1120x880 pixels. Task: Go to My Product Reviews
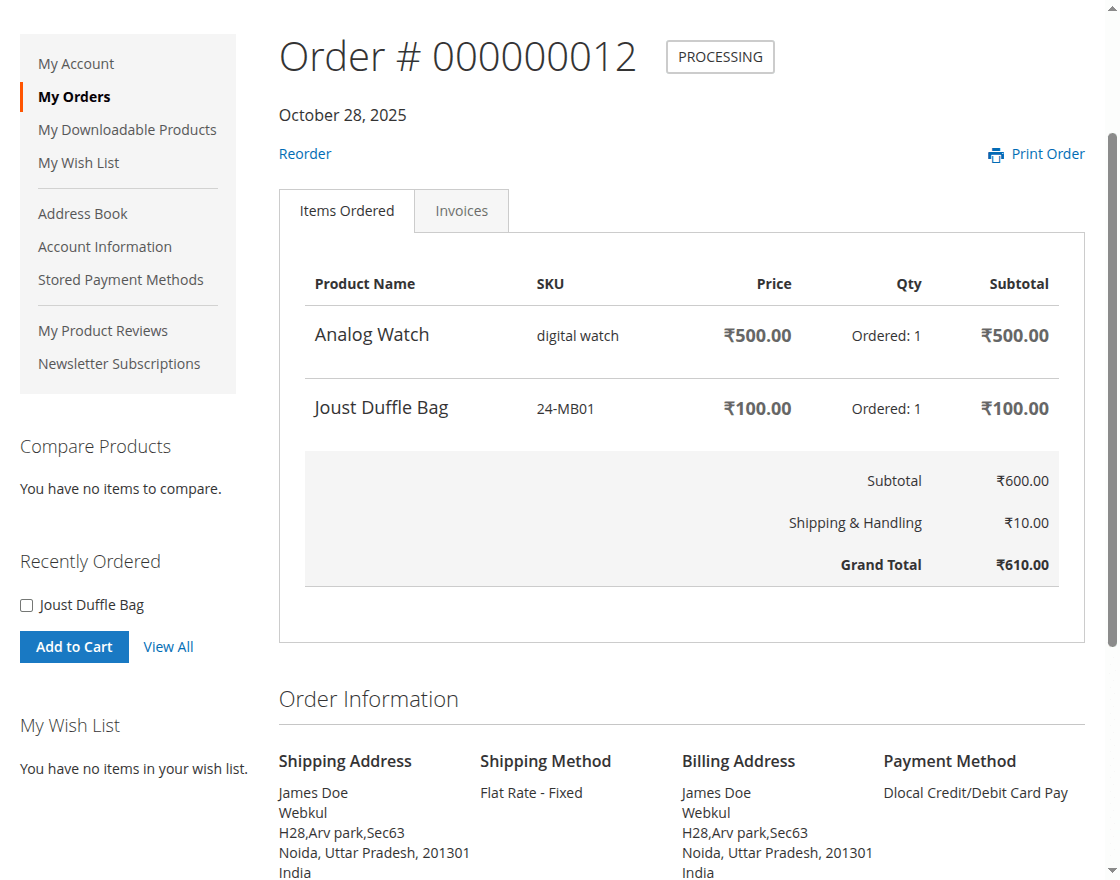[103, 330]
